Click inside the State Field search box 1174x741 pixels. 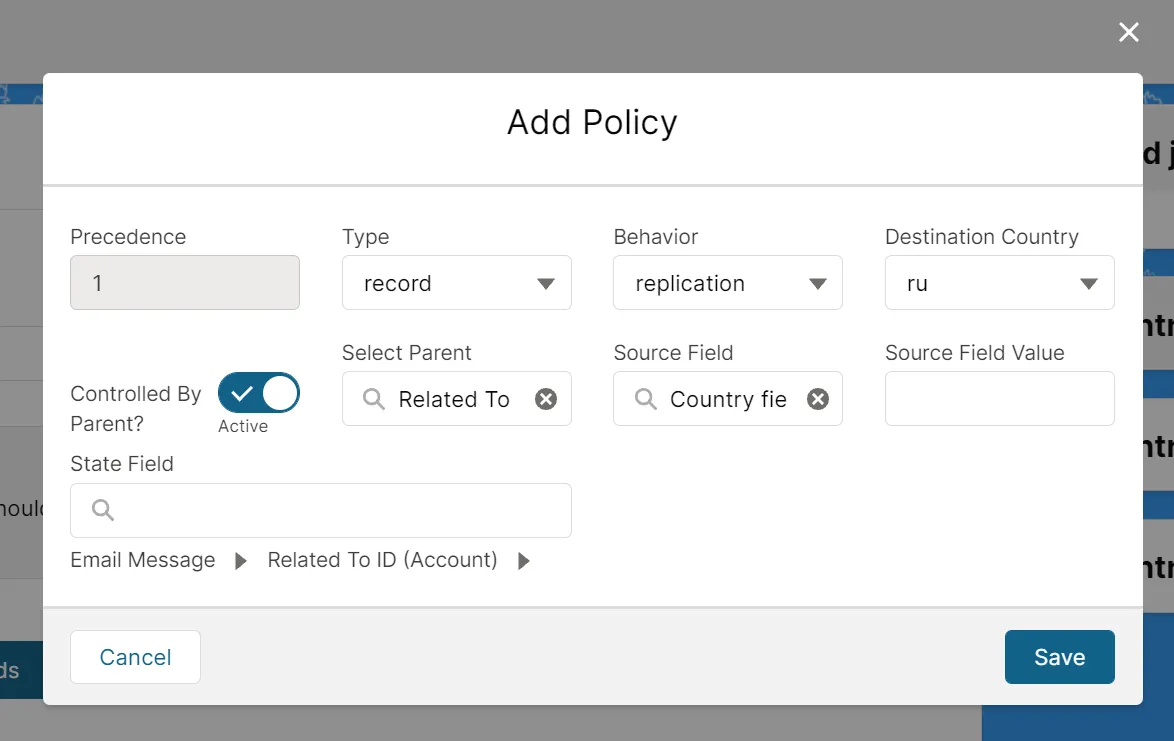click(x=320, y=510)
